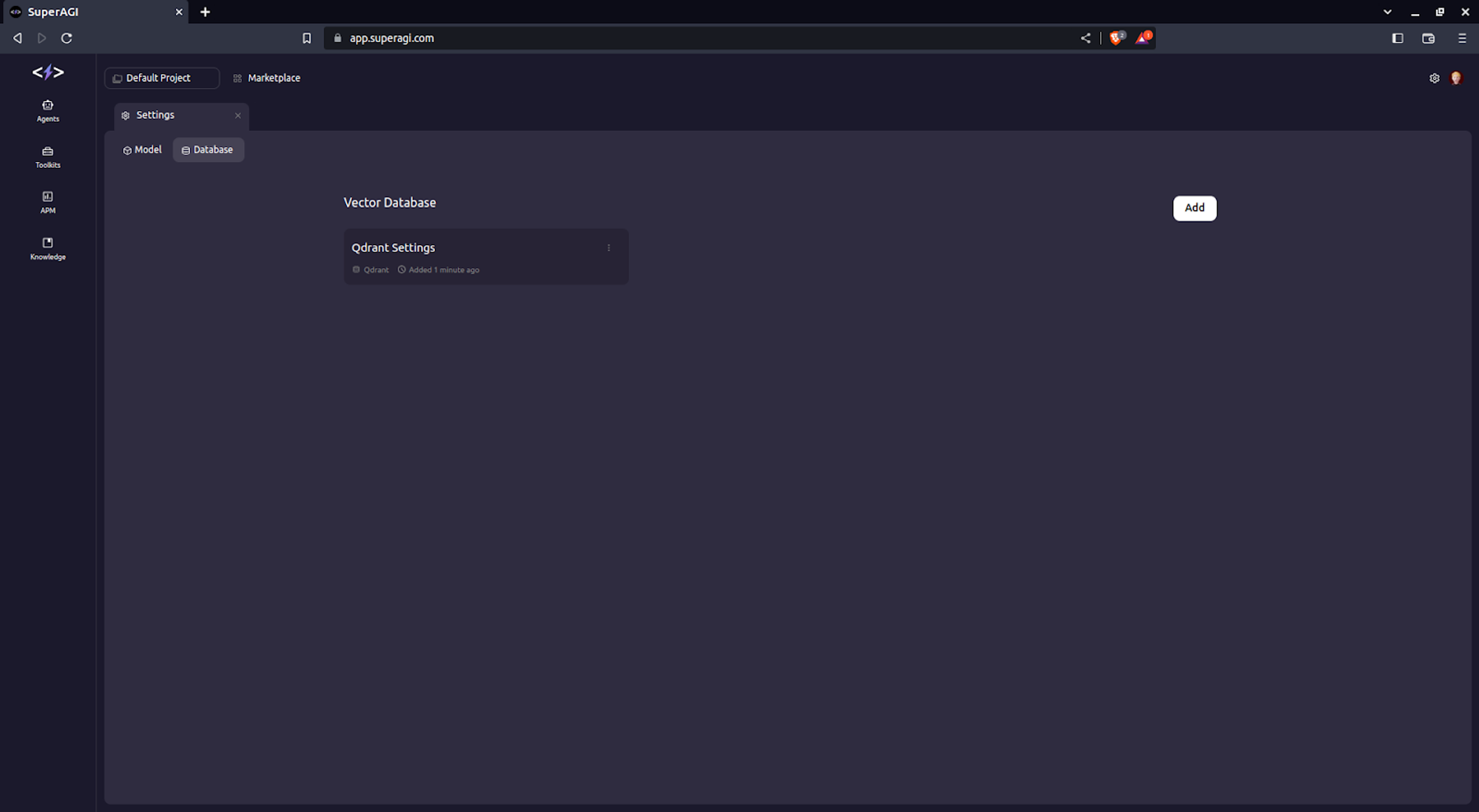Close the Settings tab

(237, 115)
